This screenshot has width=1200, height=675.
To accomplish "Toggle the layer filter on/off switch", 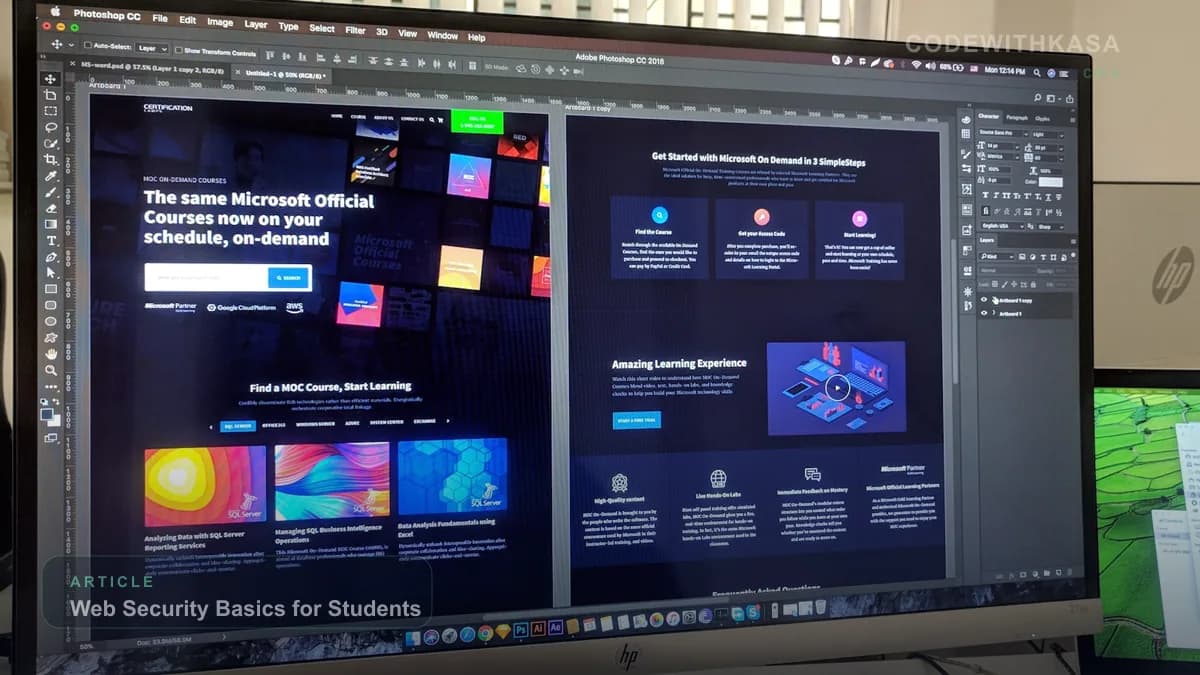I will pyautogui.click(x=1073, y=255).
